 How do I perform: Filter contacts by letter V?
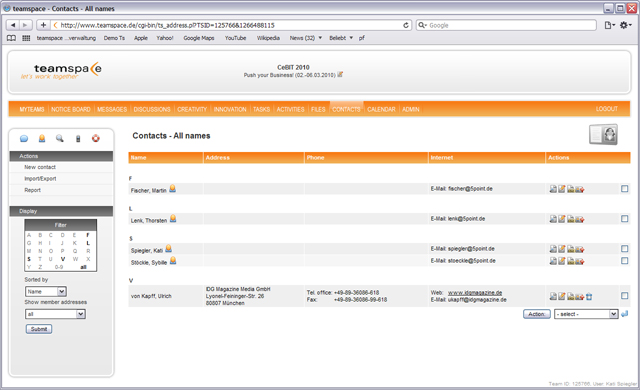coord(62,259)
